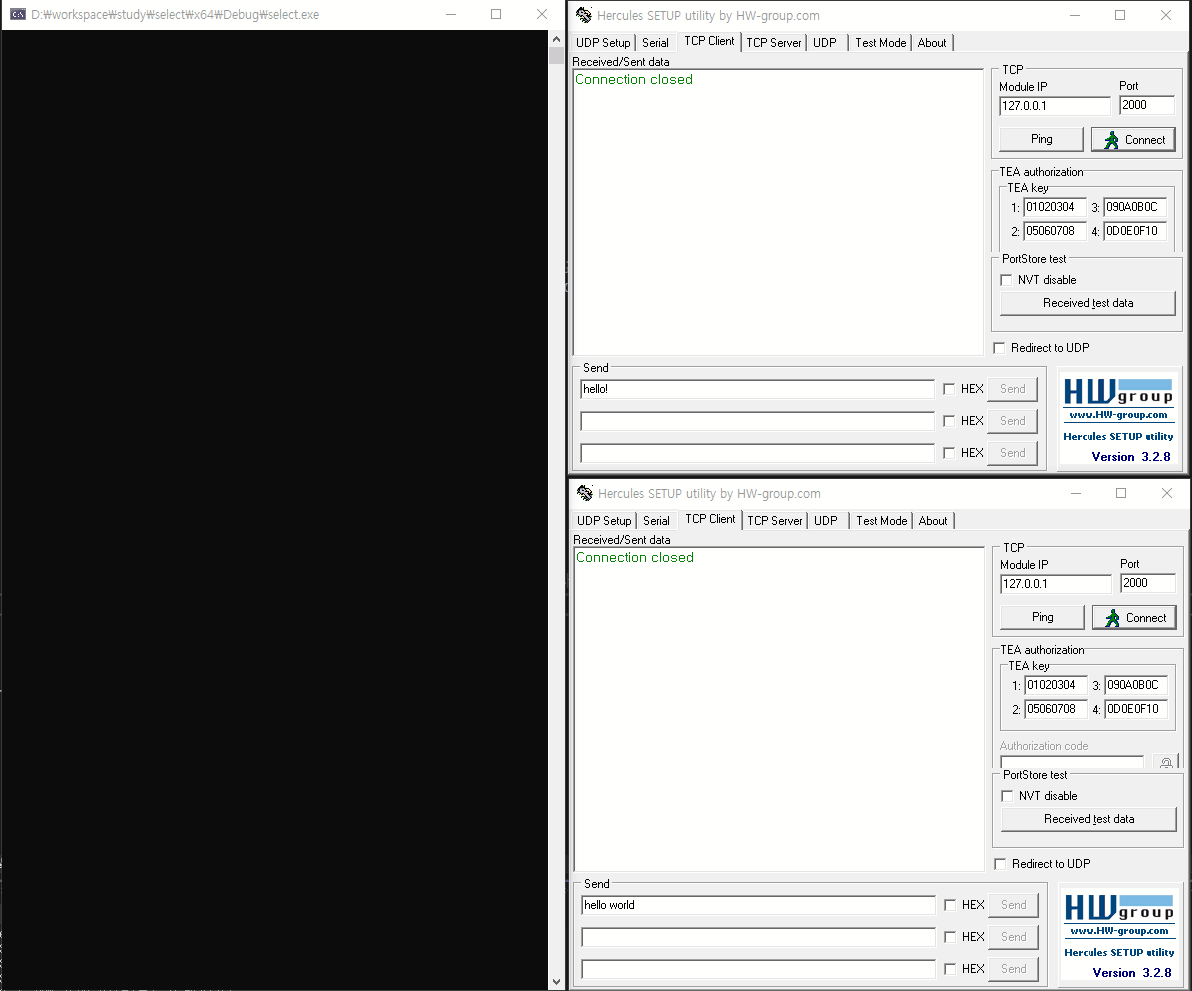Click Hercules app icon in bottom window title bar

[x=585, y=493]
